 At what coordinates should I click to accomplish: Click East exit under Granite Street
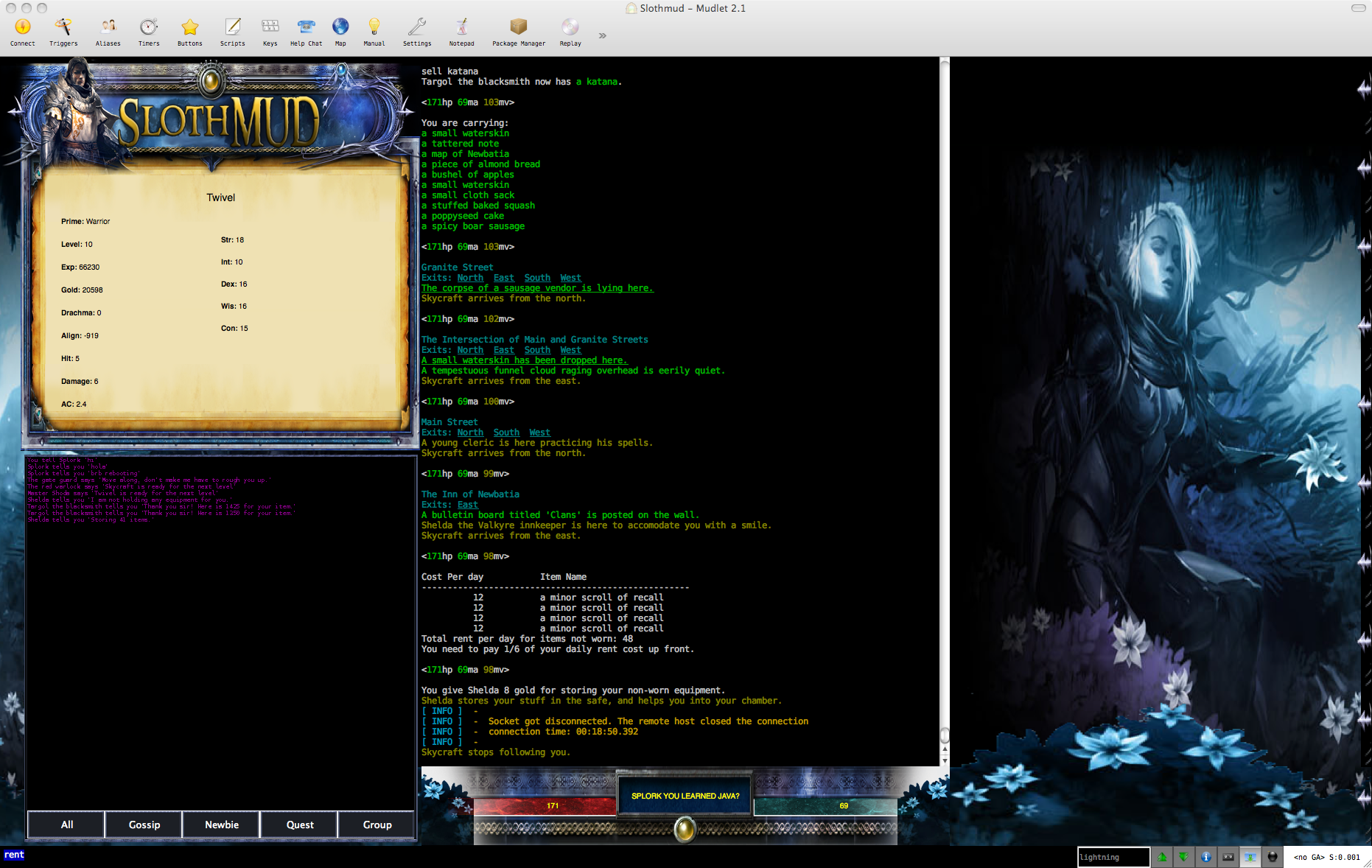coord(504,278)
